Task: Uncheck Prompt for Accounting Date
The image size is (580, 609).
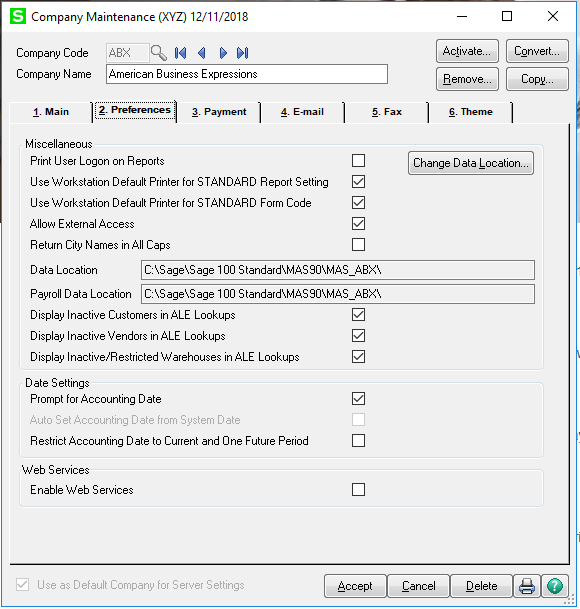Action: pyautogui.click(x=358, y=398)
